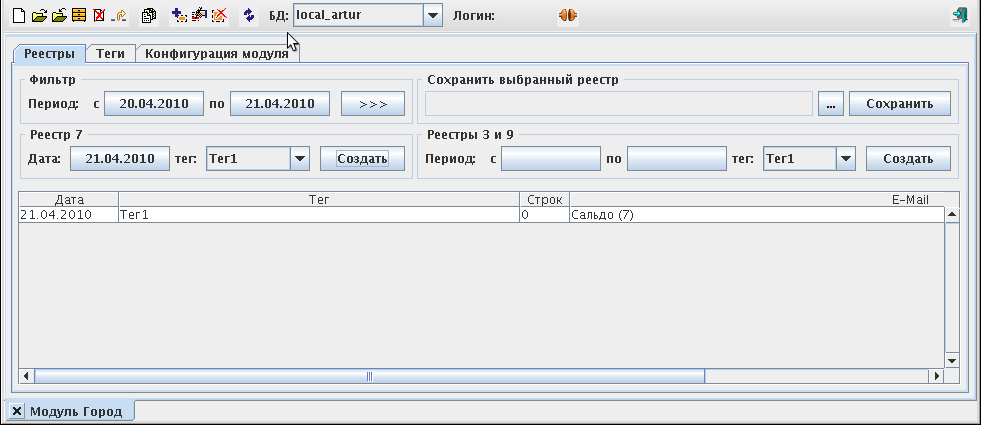This screenshot has height=425, width=981.
Task: Click the copy documents toolbar icon
Action: tap(149, 16)
